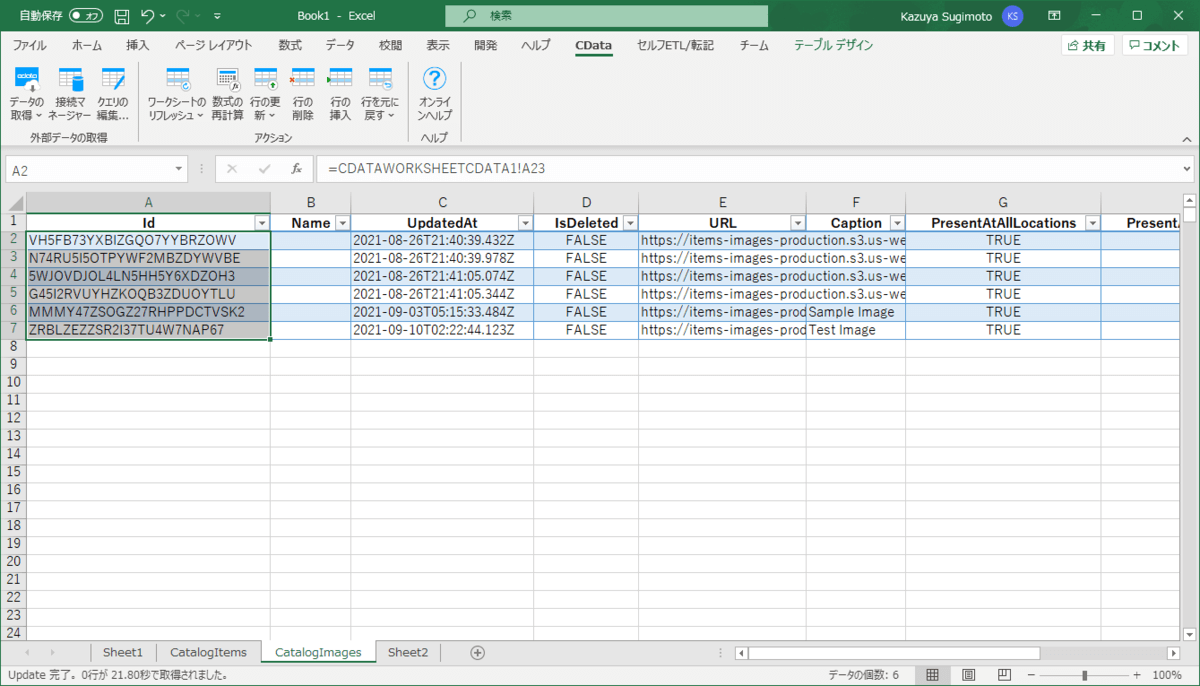
Task: Toggle the 自動保存 AutoSave switch
Action: pyautogui.click(x=86, y=16)
